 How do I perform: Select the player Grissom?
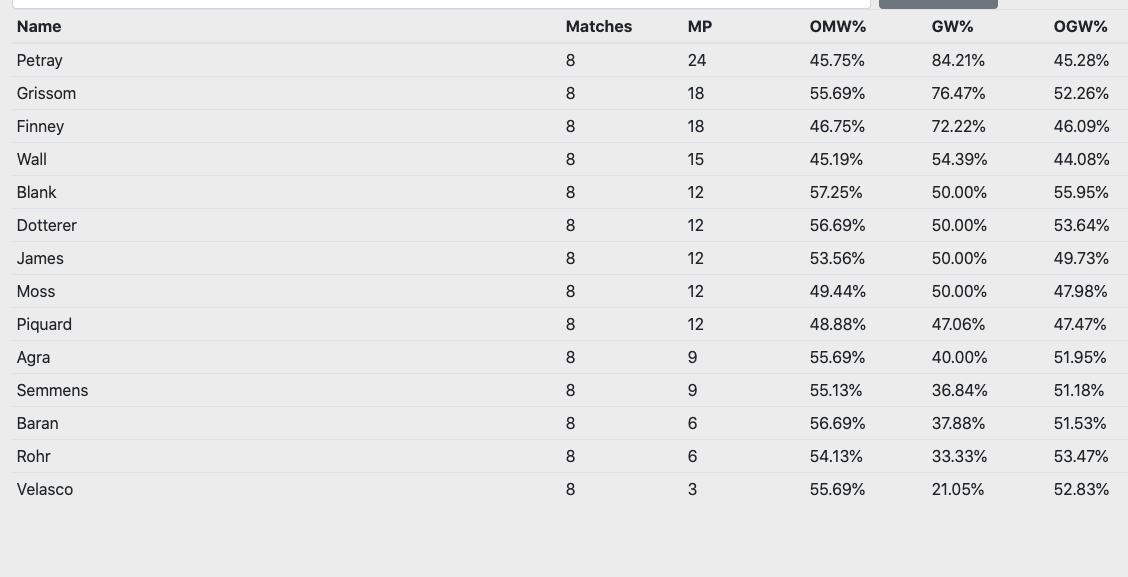pyautogui.click(x=46, y=93)
